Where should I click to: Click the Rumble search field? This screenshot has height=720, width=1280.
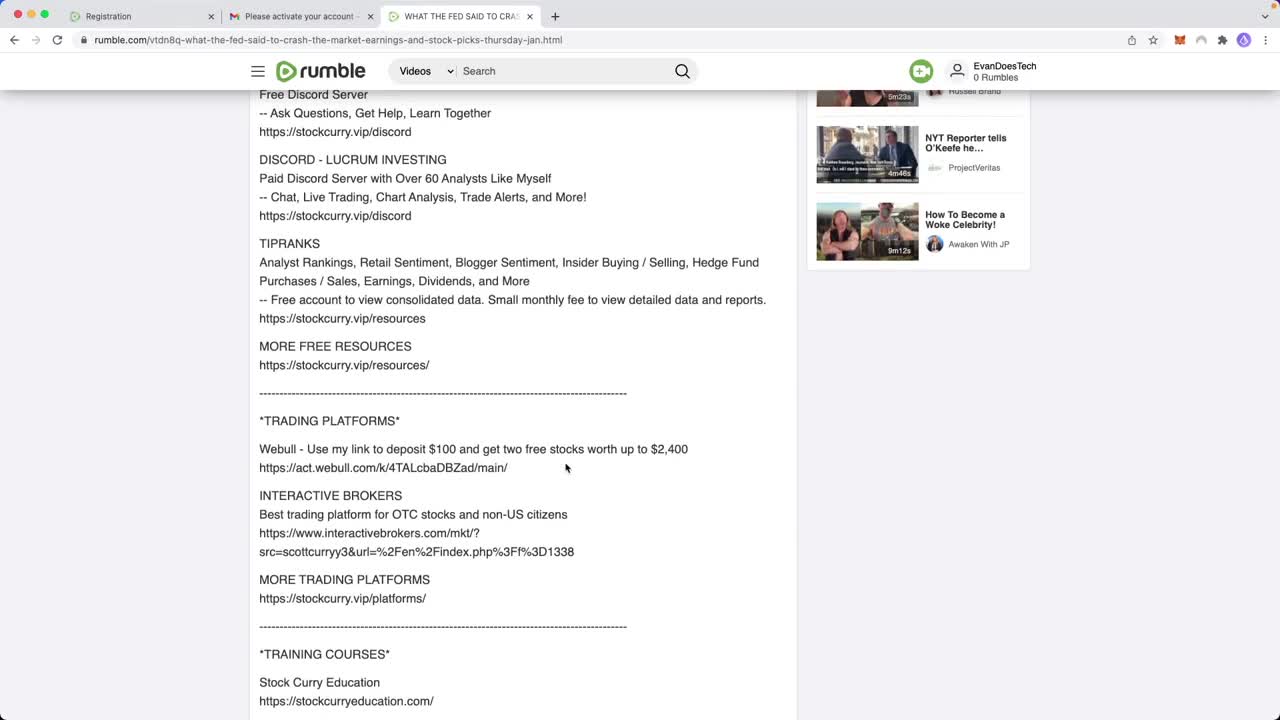click(x=565, y=71)
